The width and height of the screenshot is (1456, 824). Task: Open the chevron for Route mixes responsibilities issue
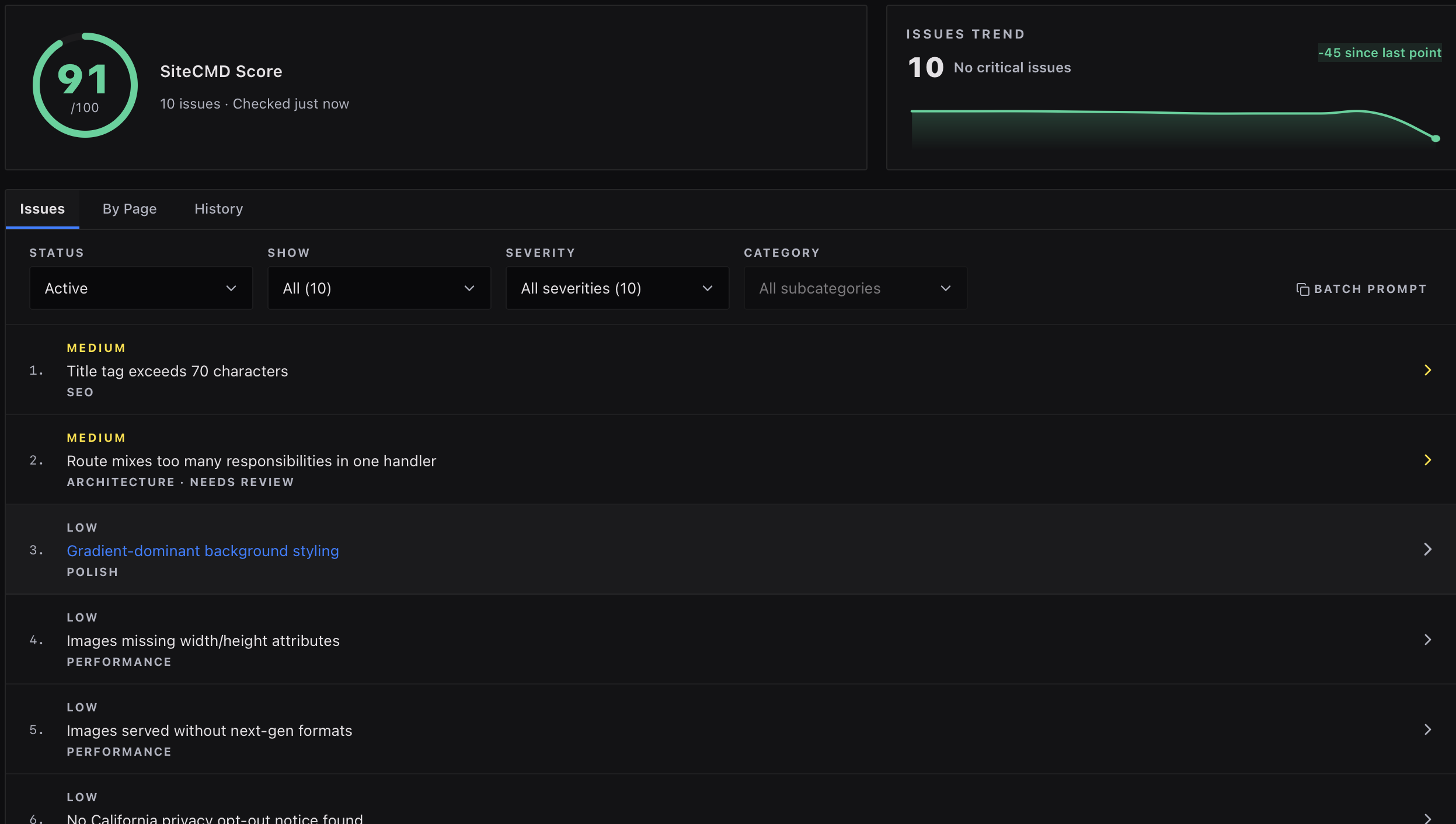pyautogui.click(x=1427, y=460)
